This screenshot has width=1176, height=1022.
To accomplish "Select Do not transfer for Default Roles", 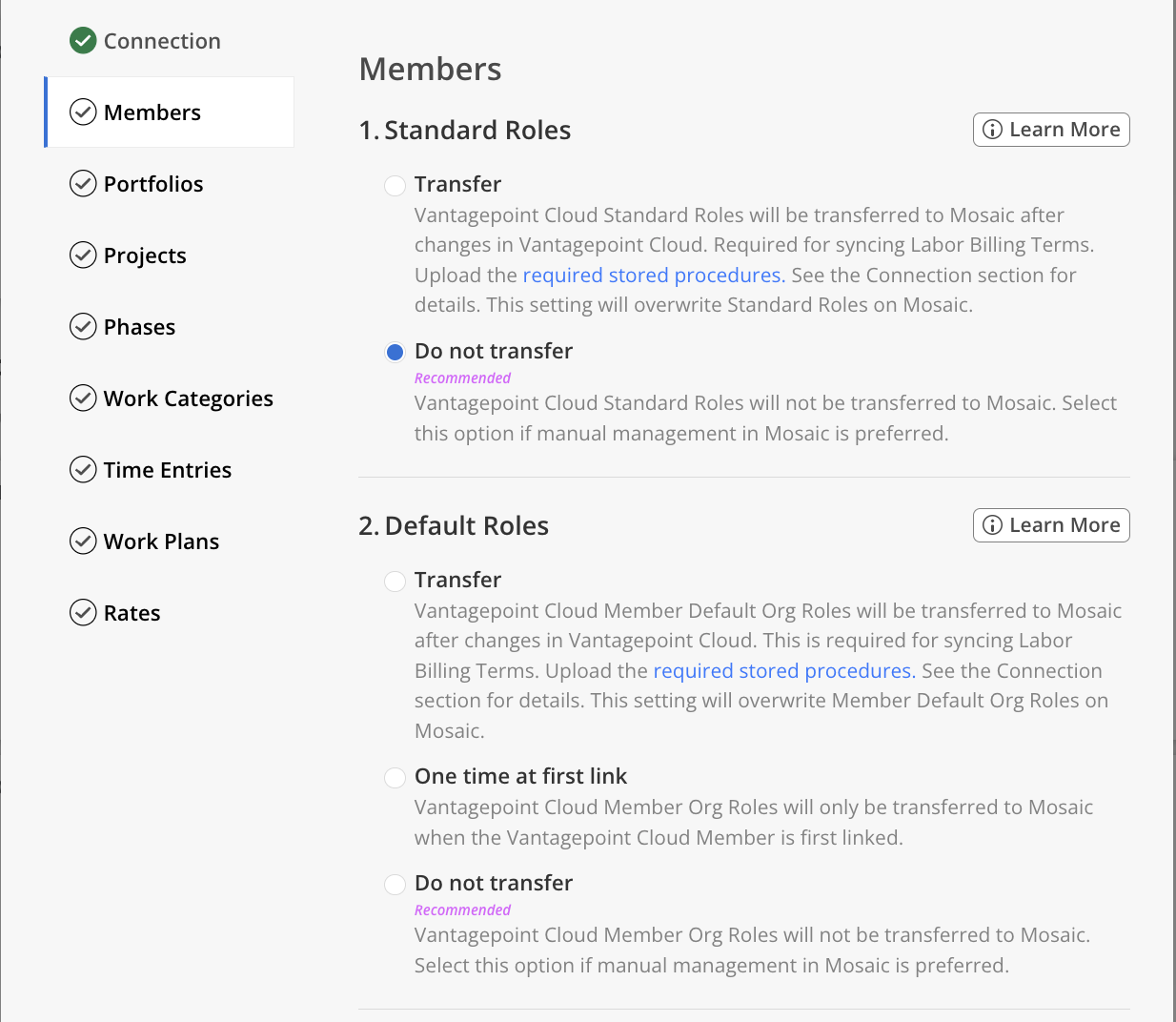I will pos(395,884).
